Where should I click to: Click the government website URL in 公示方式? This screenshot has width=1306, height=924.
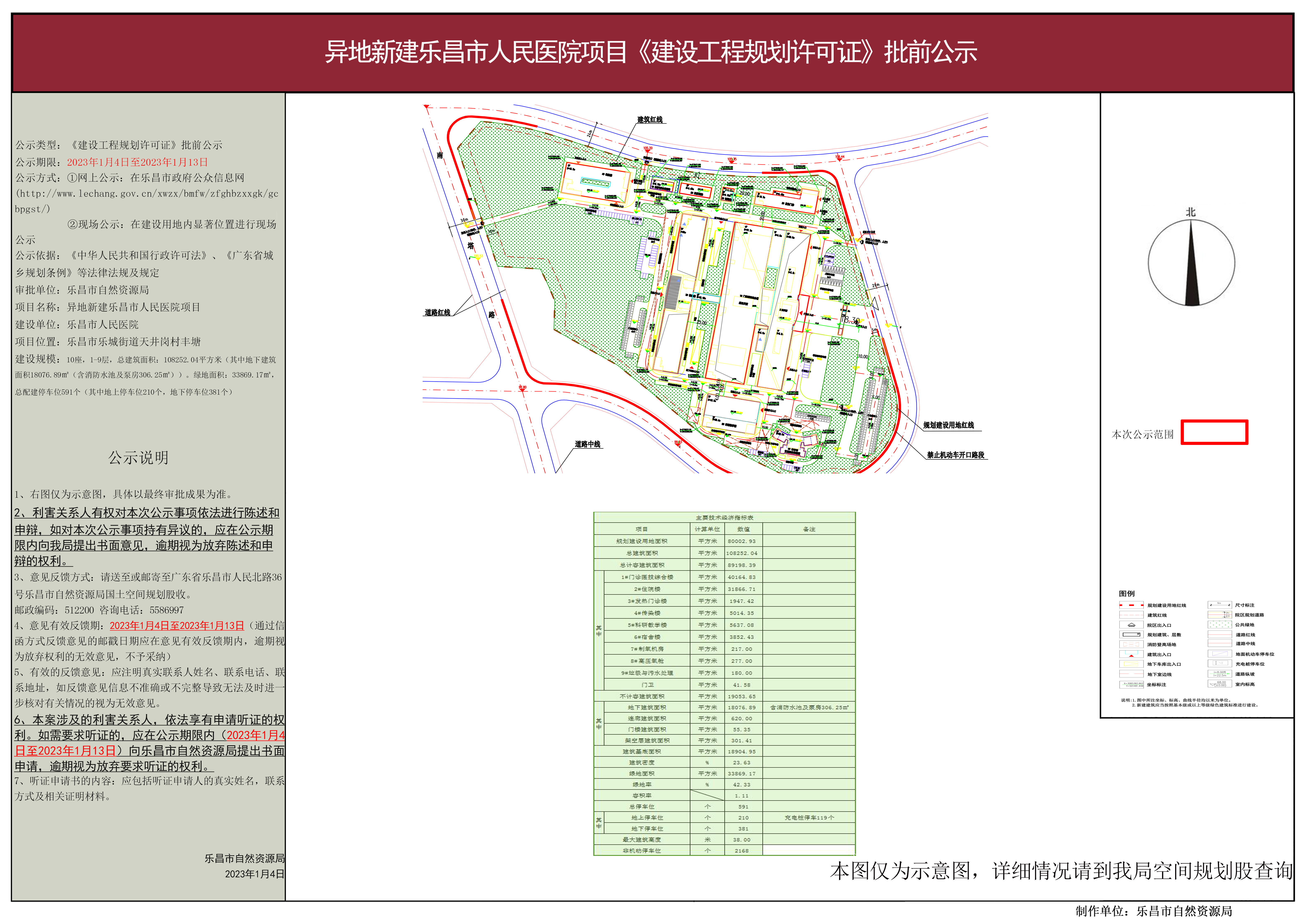[x=147, y=201]
